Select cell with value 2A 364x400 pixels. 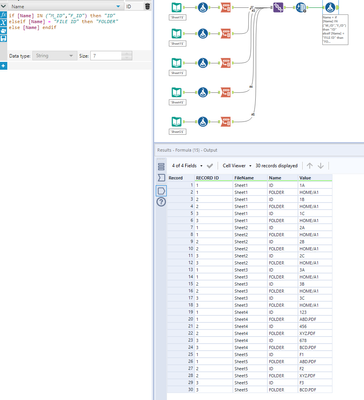pos(315,227)
